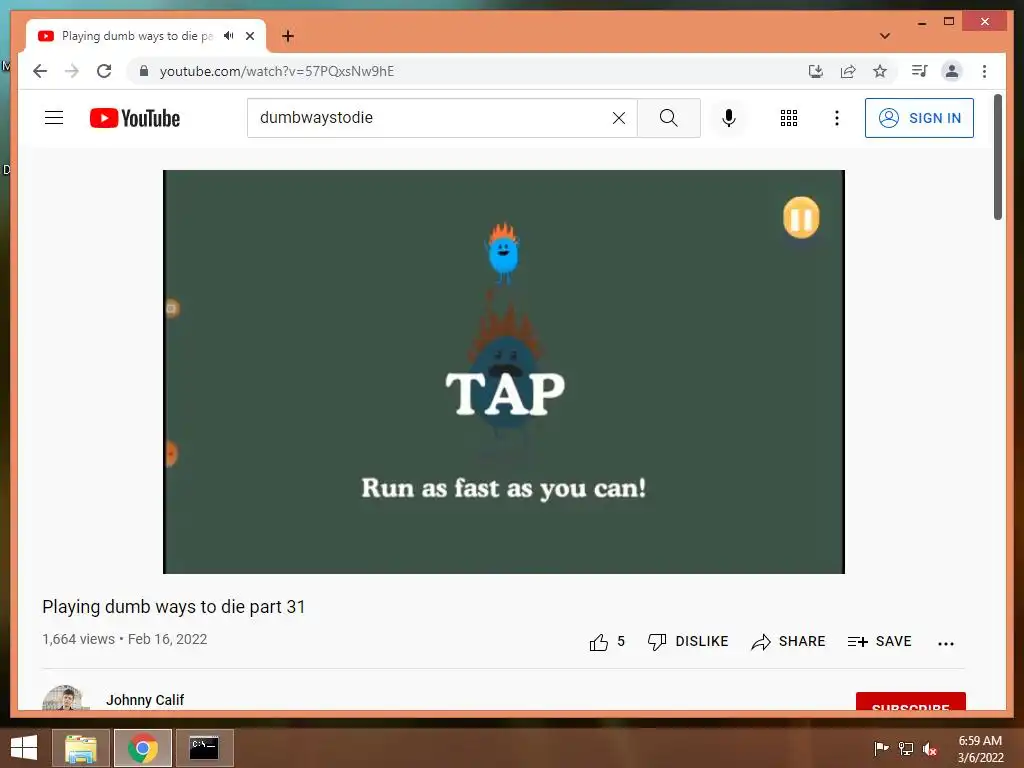Image resolution: width=1024 pixels, height=768 pixels.
Task: Click Chrome icon in taskbar
Action: click(x=142, y=748)
